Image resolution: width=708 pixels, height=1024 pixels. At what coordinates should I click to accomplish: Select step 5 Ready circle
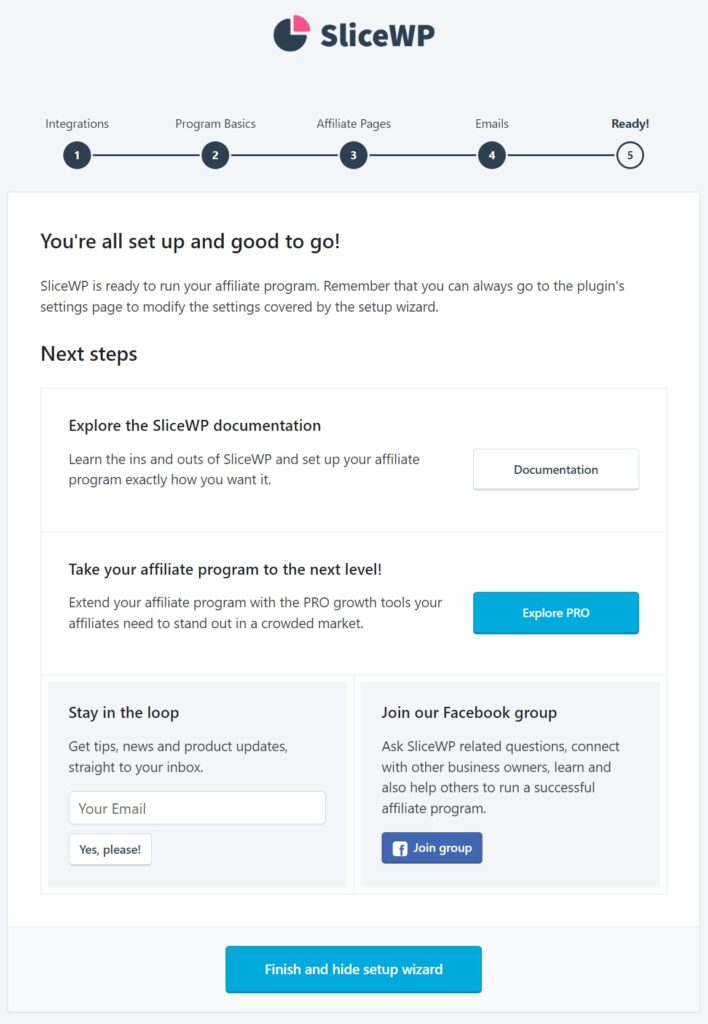point(630,155)
